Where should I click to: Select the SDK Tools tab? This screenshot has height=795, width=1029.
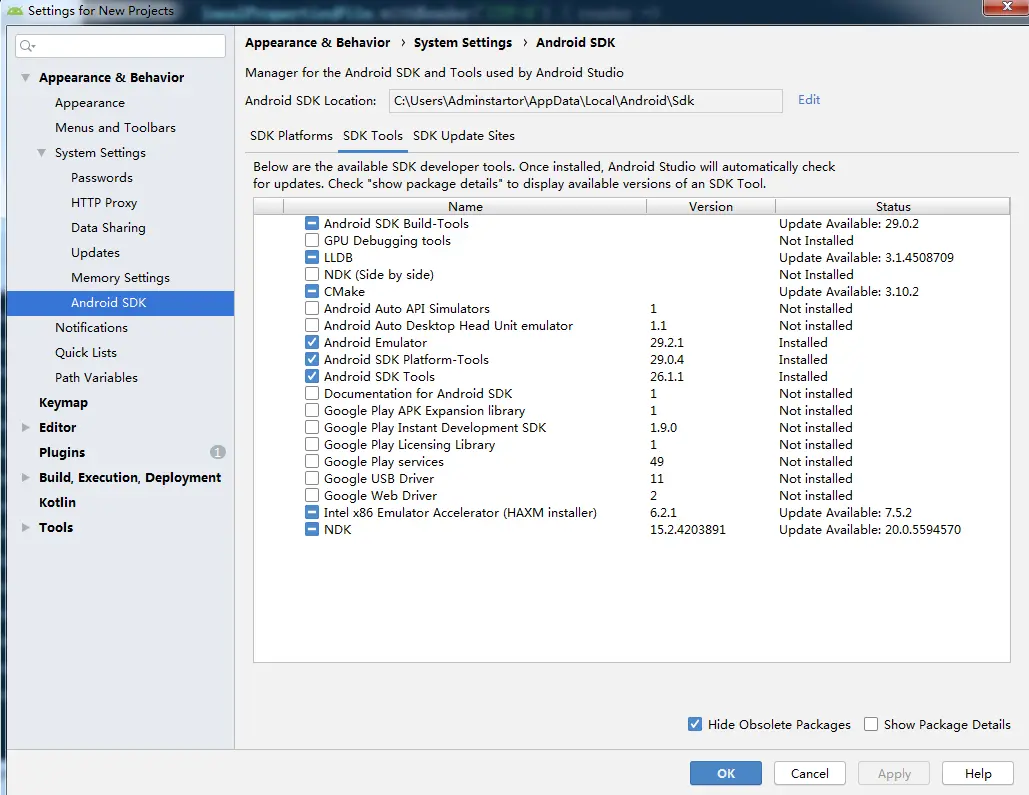tap(373, 136)
